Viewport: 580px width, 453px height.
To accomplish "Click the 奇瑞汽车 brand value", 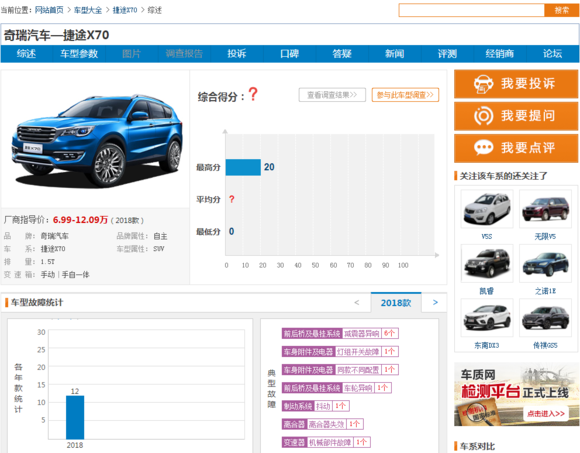I will (x=54, y=236).
